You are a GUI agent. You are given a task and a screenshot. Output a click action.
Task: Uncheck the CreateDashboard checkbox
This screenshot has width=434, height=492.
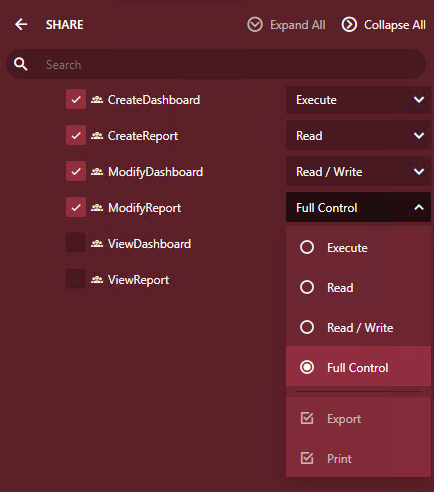[x=76, y=99]
